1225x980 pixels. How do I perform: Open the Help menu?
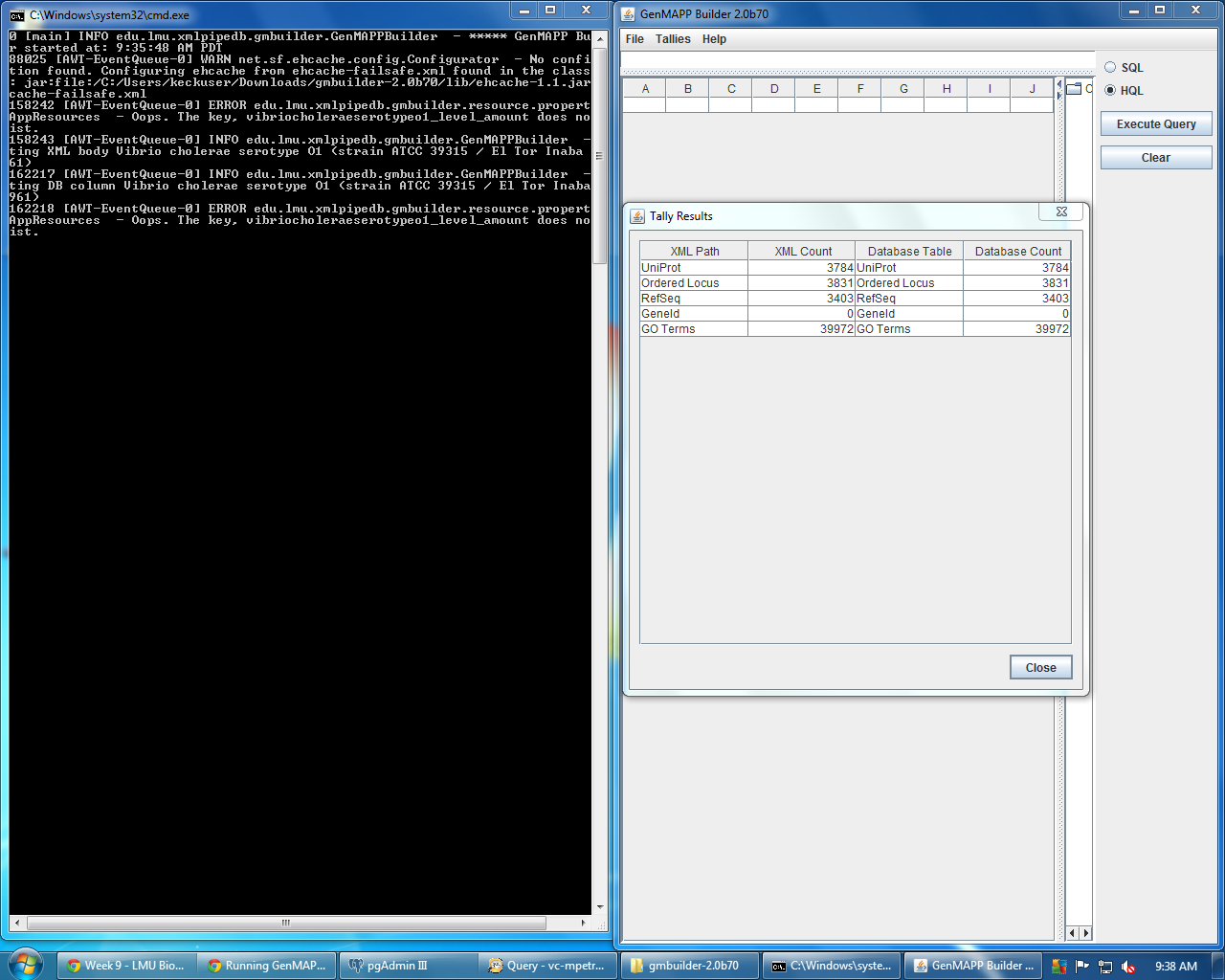pyautogui.click(x=714, y=39)
